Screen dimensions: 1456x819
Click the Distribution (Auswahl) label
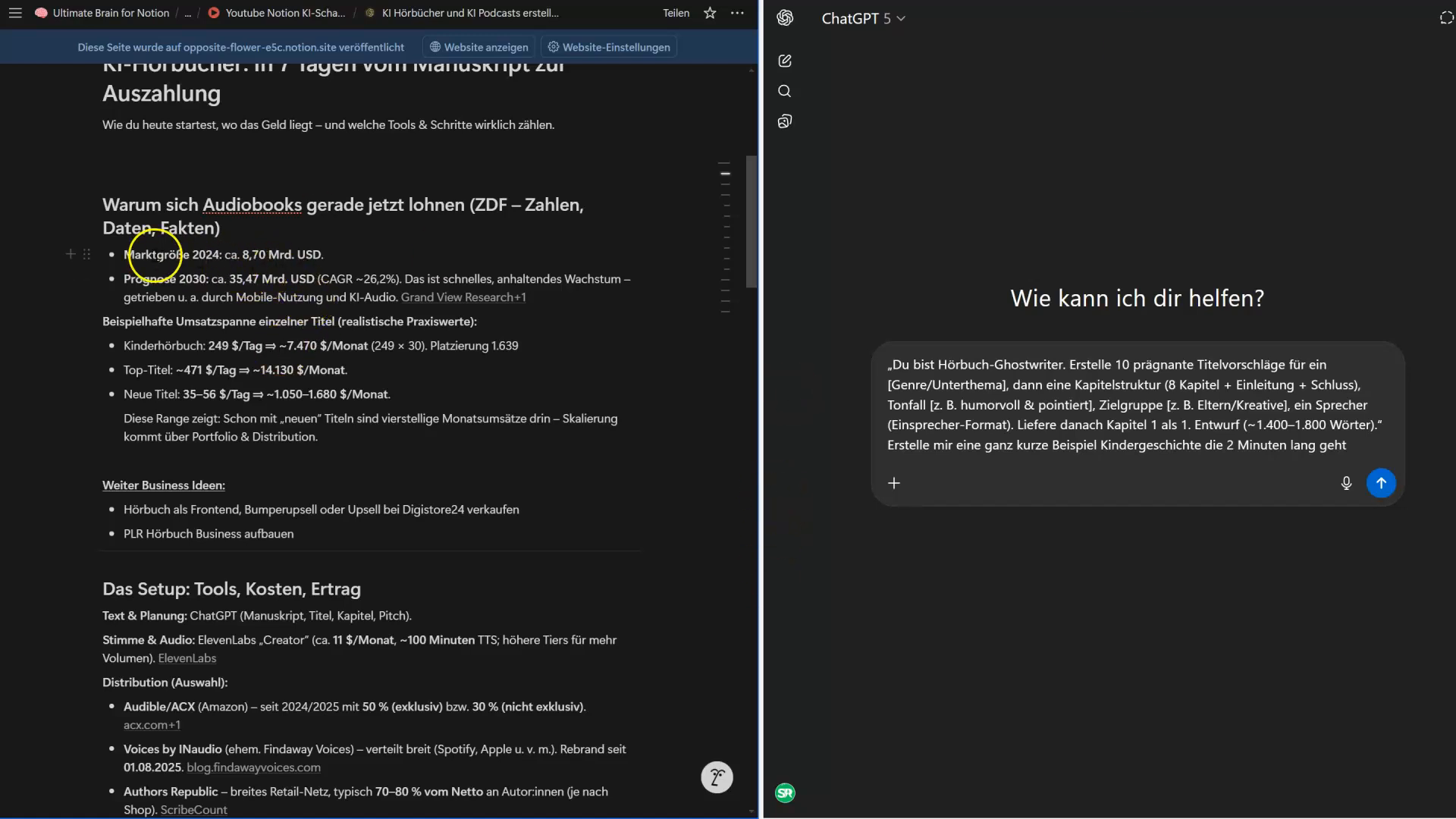(x=165, y=682)
